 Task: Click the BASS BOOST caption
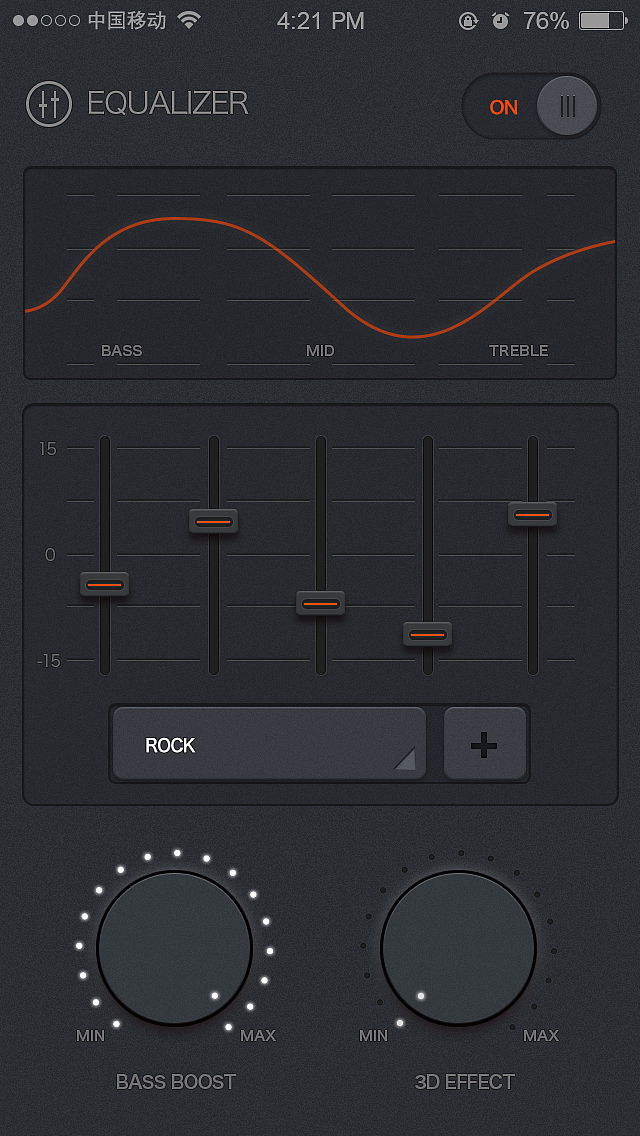pyautogui.click(x=176, y=1082)
